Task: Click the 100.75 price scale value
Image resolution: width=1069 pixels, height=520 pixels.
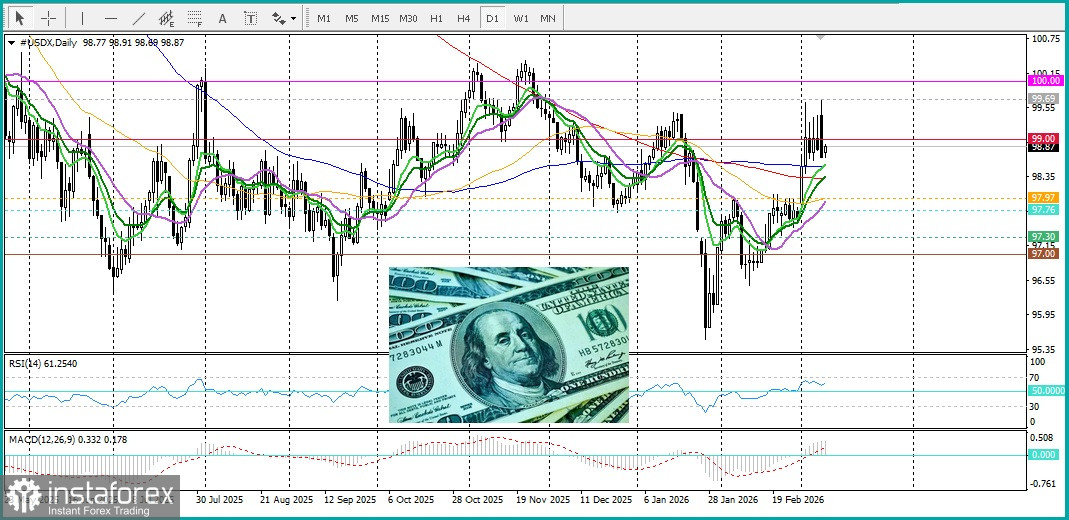Action: point(1046,40)
